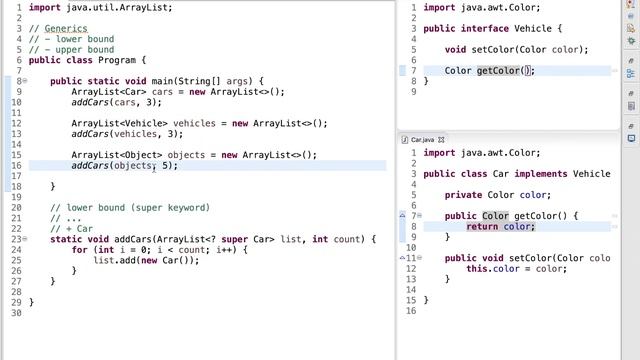Click the 'for (int i = 0; ...' loop line

[x=159, y=250]
